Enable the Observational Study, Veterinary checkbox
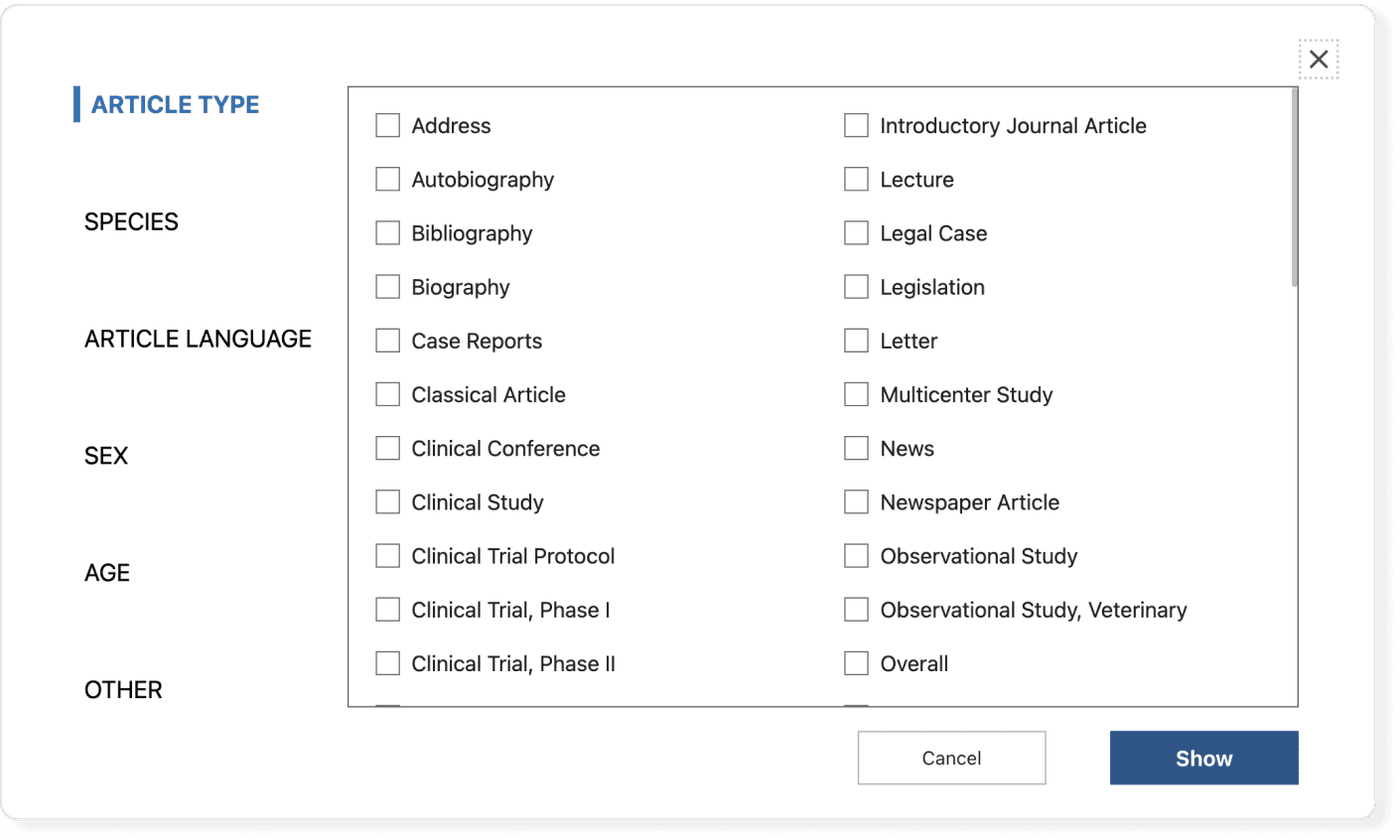This screenshot has width=1400, height=840. pyautogui.click(x=856, y=609)
